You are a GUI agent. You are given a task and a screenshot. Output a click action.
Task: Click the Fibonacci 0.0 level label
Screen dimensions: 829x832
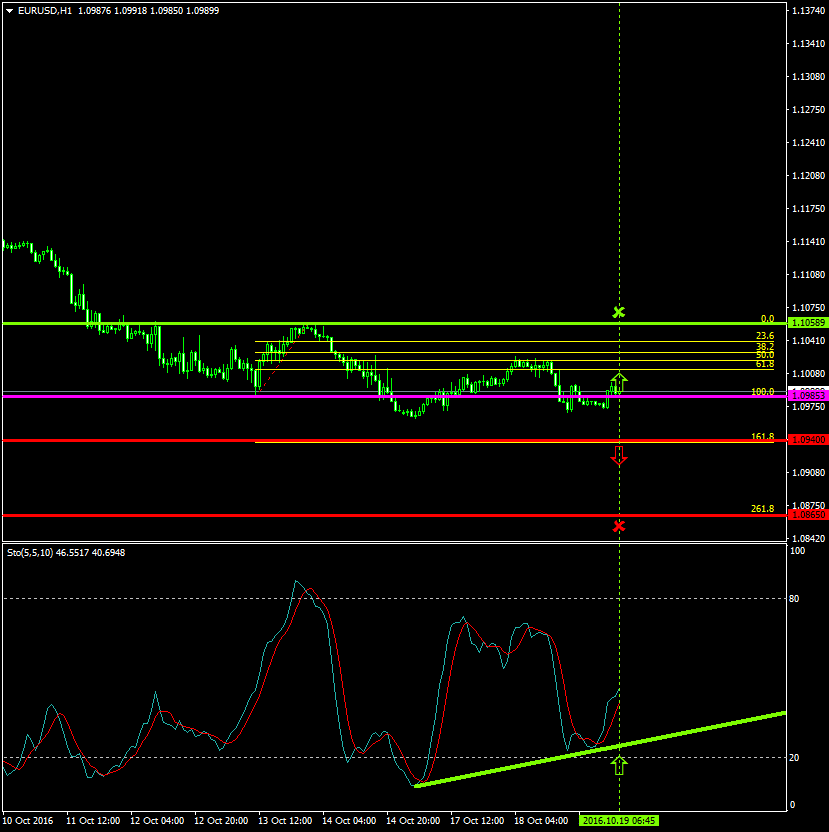[x=767, y=318]
